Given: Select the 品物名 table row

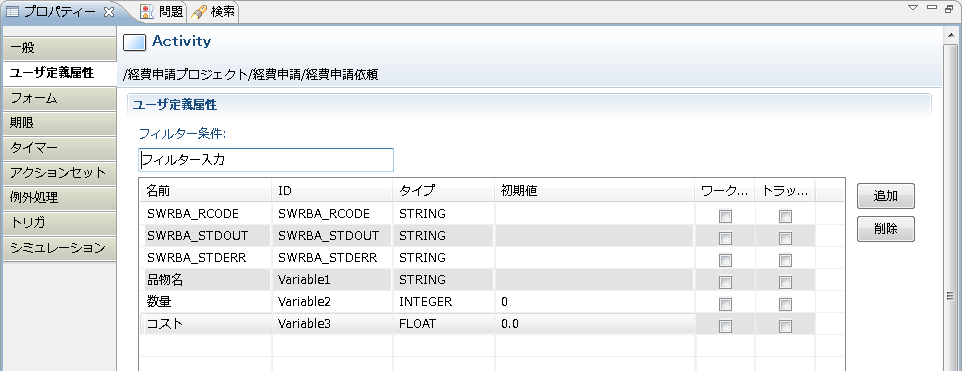Looking at the screenshot, I should pos(477,280).
